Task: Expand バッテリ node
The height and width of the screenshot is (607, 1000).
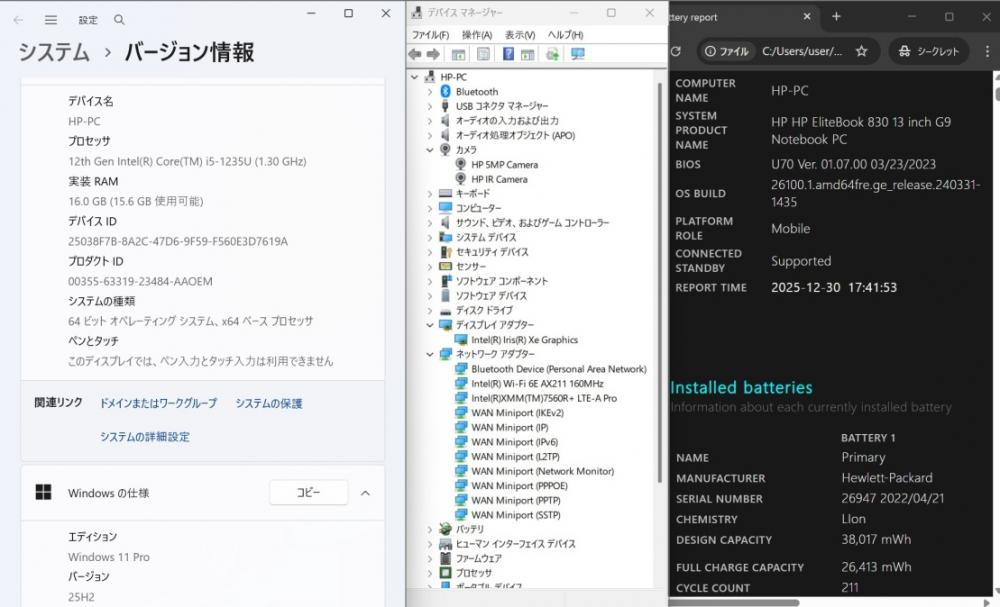Action: coord(430,529)
